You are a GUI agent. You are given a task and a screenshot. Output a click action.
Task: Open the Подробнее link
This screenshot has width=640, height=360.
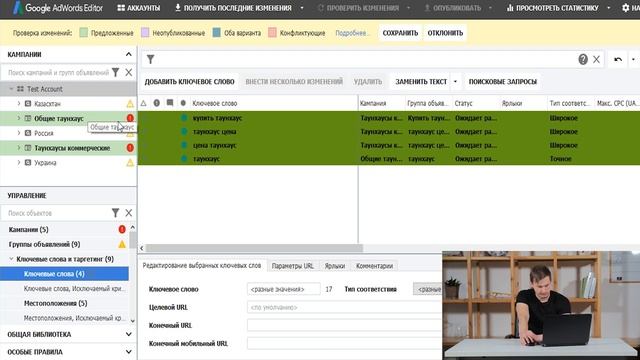click(x=351, y=33)
